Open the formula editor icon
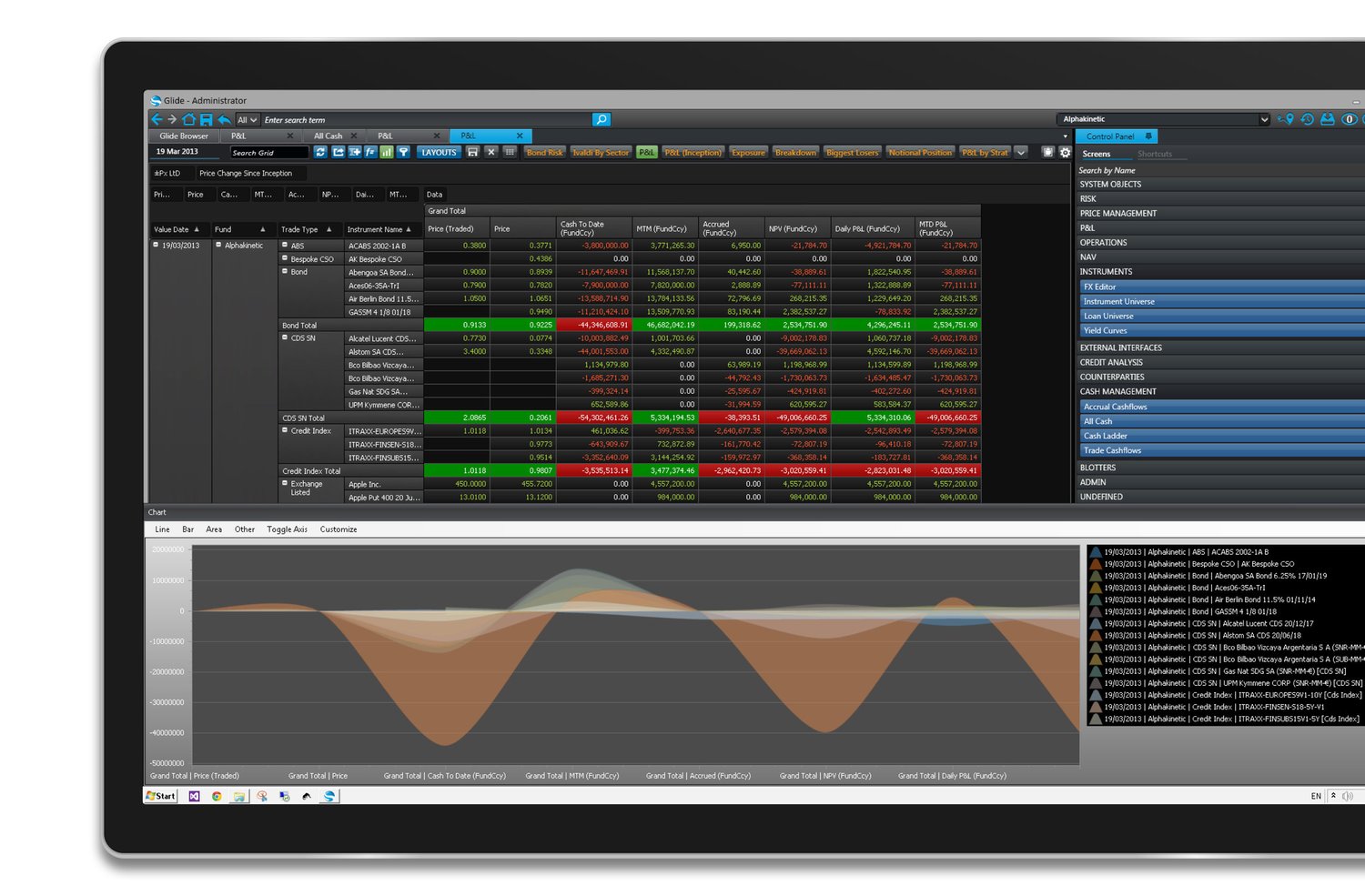This screenshot has width=1365, height=896. [370, 152]
